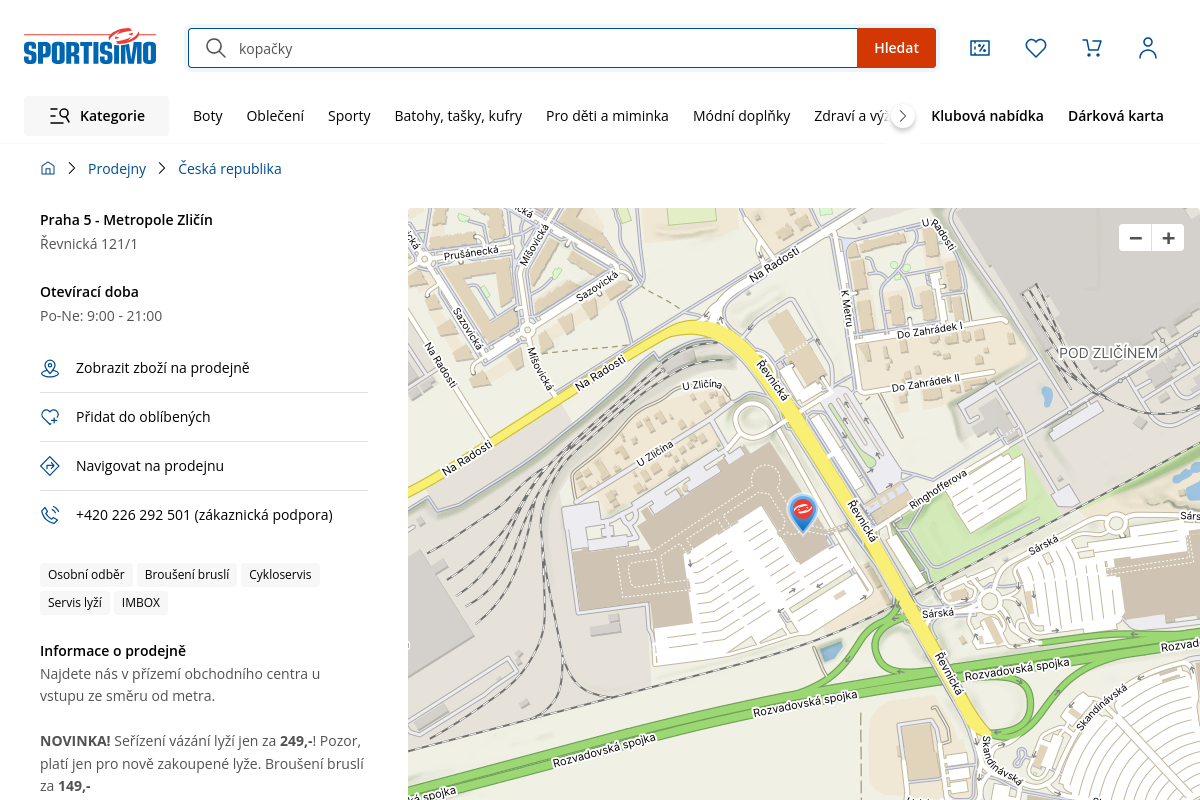The height and width of the screenshot is (800, 1200).
Task: Open the Boty menu item
Action: point(208,116)
